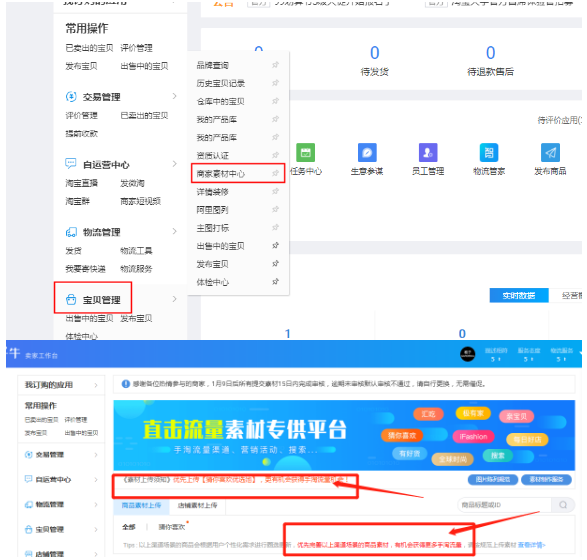Expand the 交易管理 section chevron

[x=174, y=96]
